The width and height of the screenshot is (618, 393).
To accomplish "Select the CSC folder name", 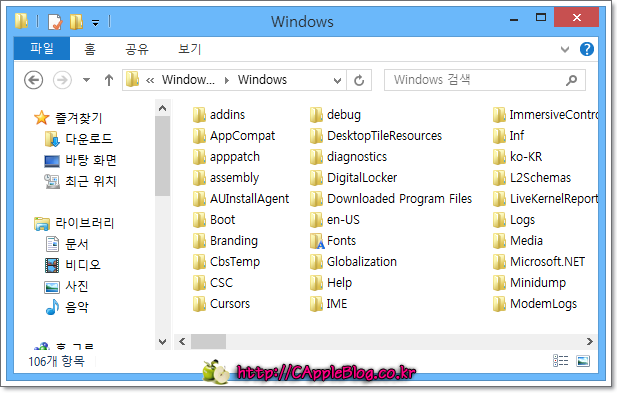I will (x=222, y=283).
